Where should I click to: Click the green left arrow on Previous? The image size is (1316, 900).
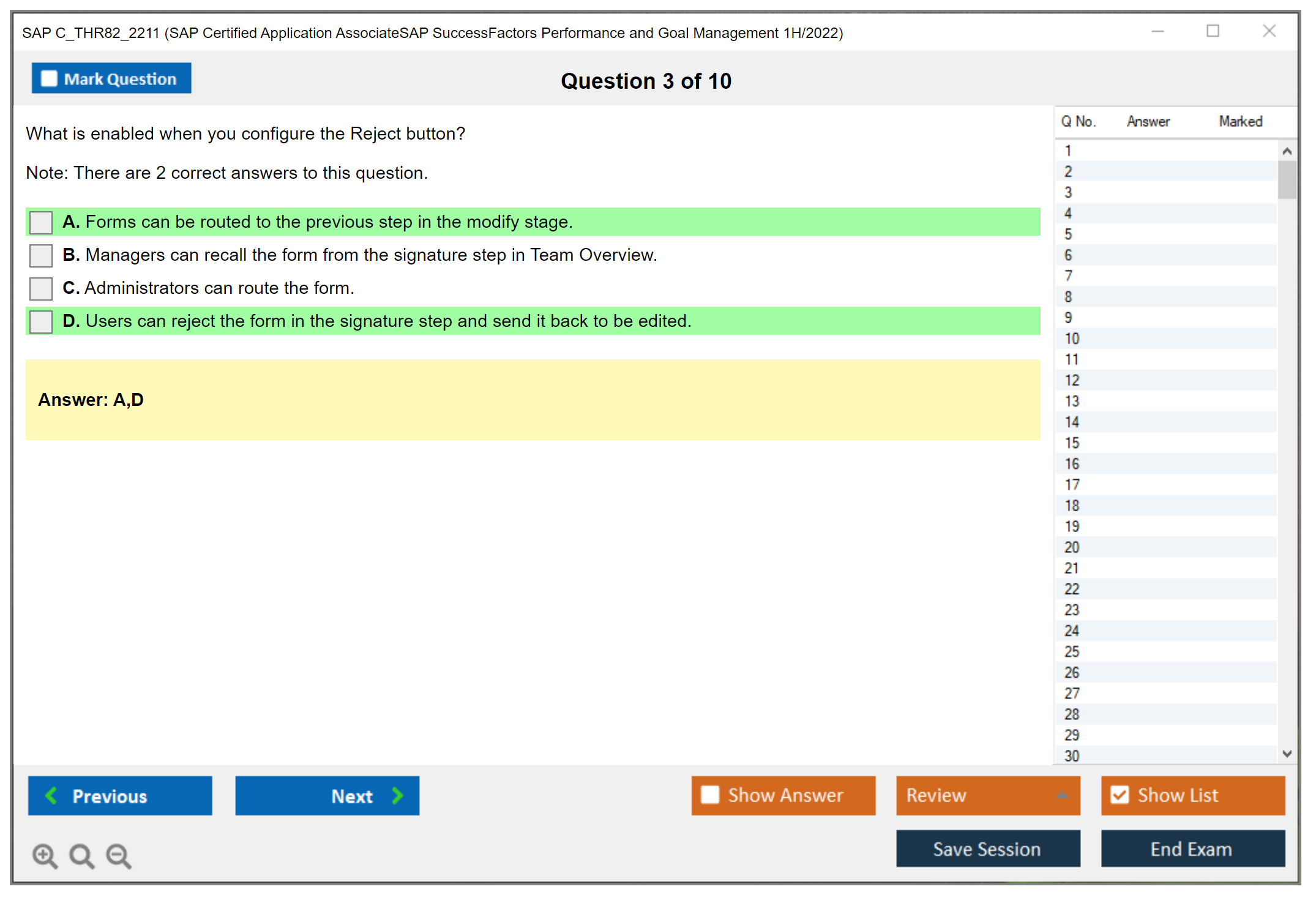coord(51,795)
